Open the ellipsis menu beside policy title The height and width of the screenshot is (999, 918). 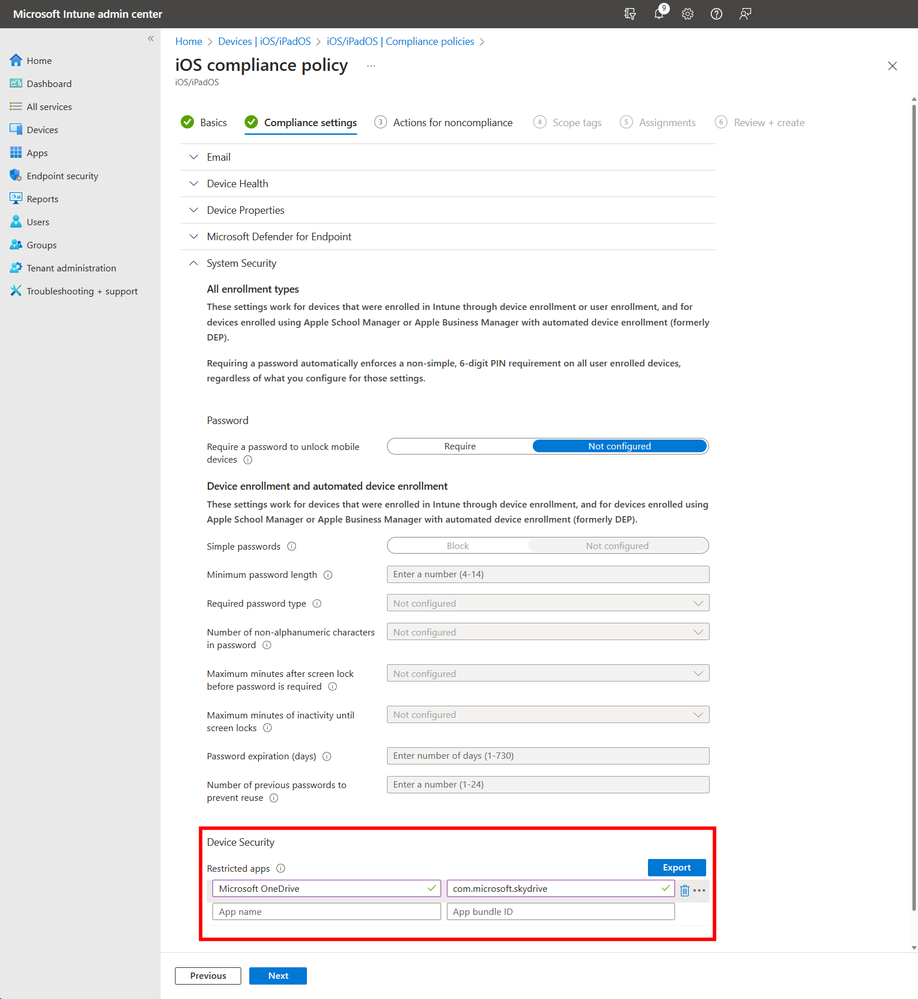pyautogui.click(x=371, y=66)
